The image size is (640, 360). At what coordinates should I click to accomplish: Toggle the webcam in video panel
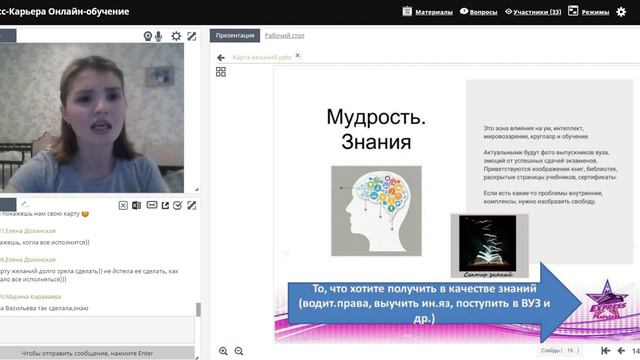point(148,36)
